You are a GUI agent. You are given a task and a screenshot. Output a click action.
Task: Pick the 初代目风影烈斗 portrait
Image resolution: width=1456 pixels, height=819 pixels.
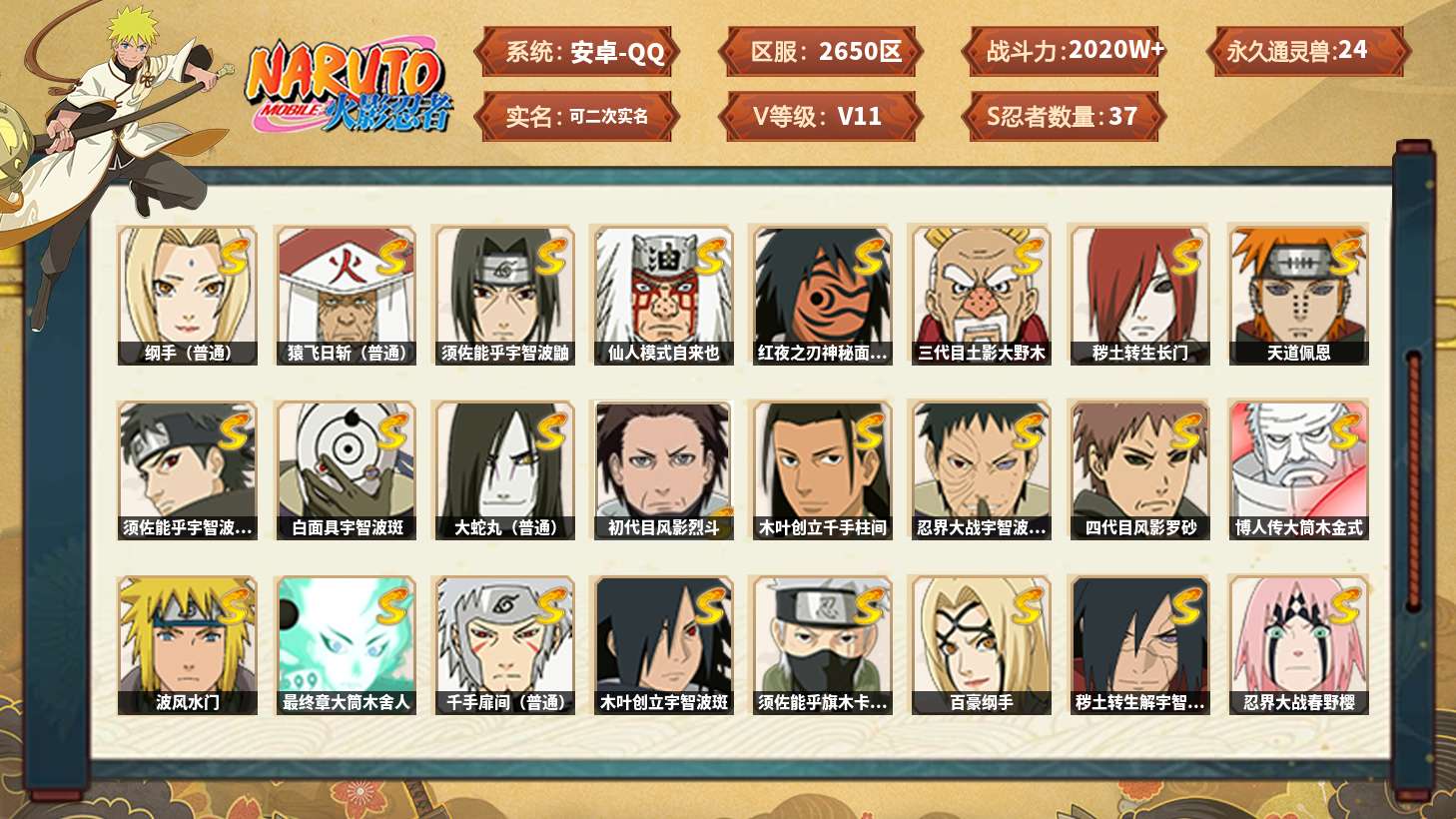point(663,470)
